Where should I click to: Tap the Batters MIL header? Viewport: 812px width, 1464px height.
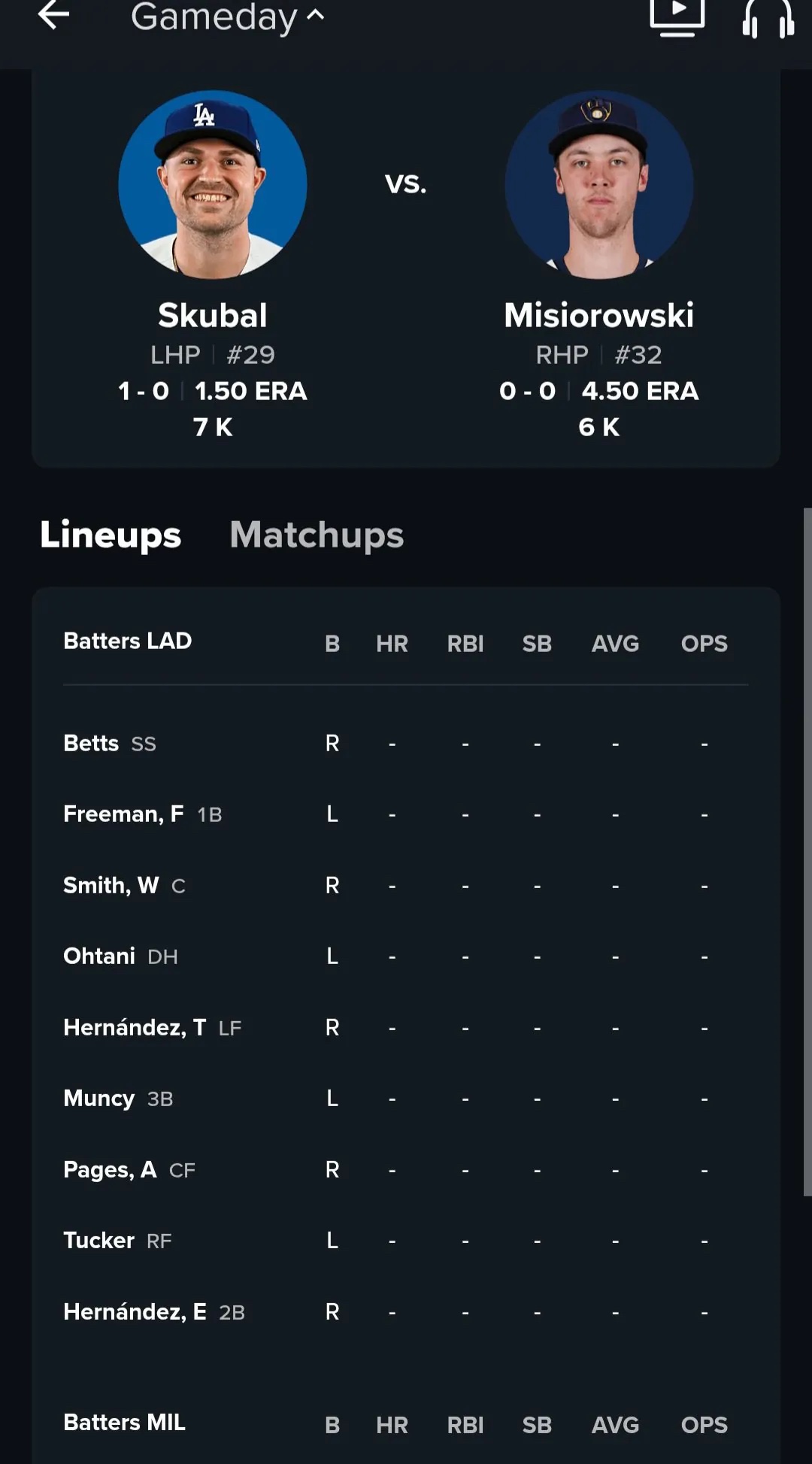125,1423
